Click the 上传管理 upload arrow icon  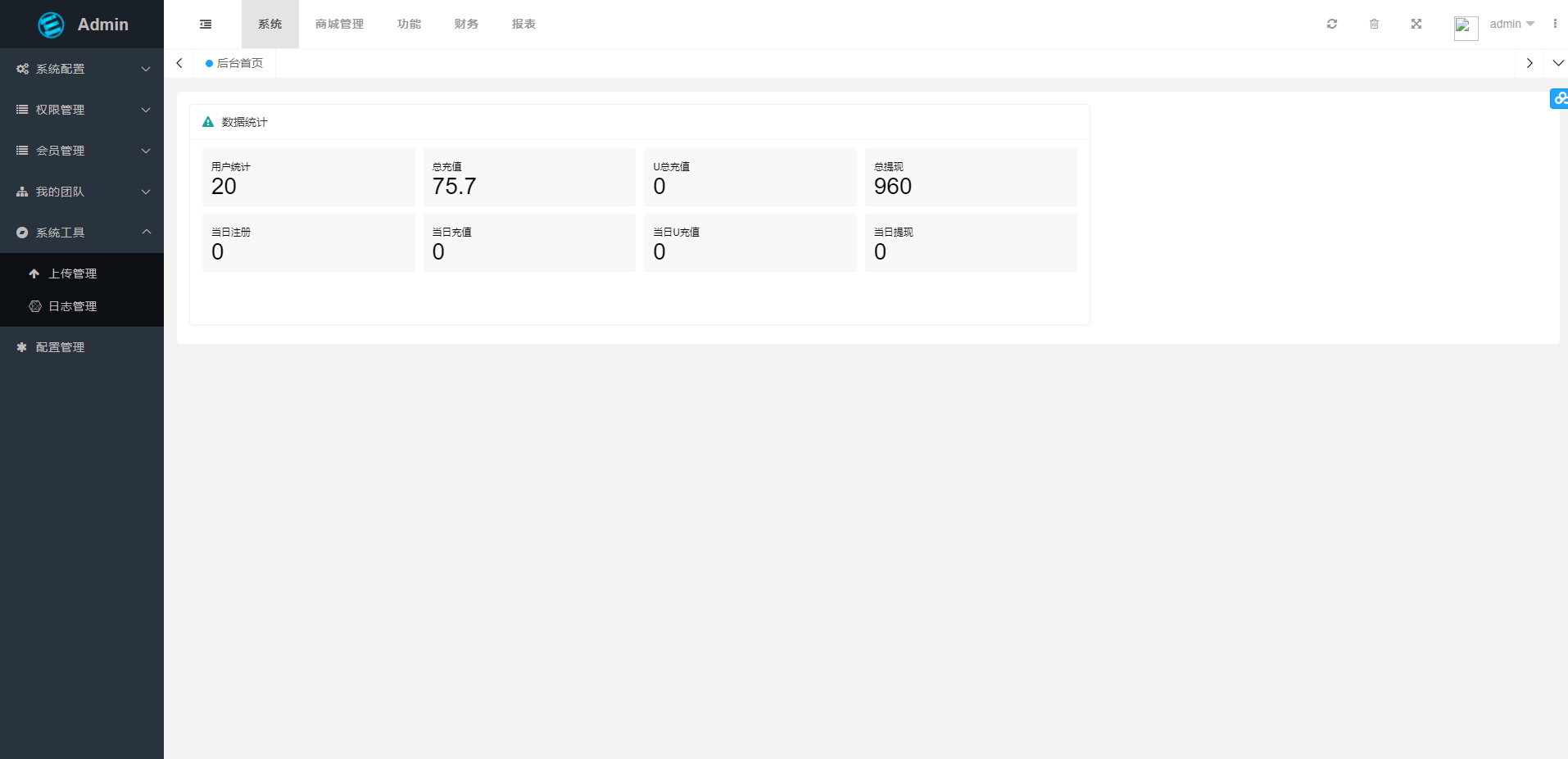tap(34, 273)
